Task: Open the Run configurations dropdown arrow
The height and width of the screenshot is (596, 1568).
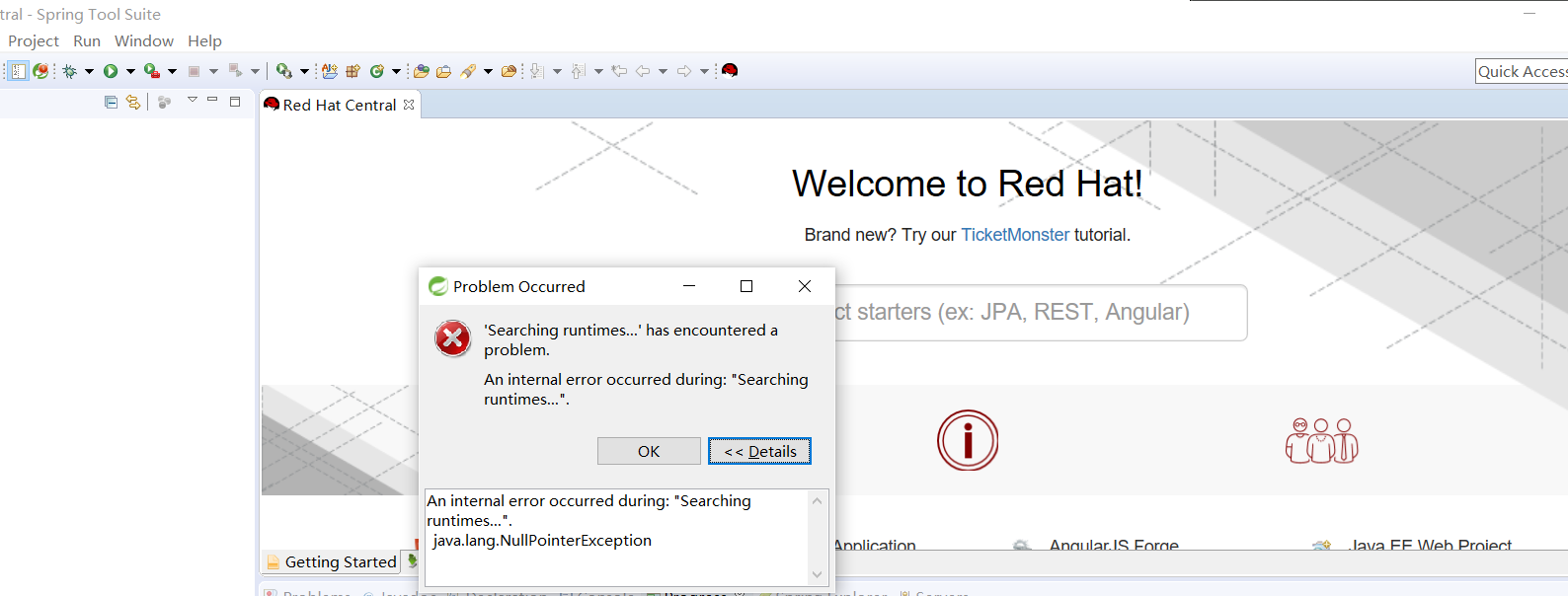Action: pyautogui.click(x=130, y=71)
